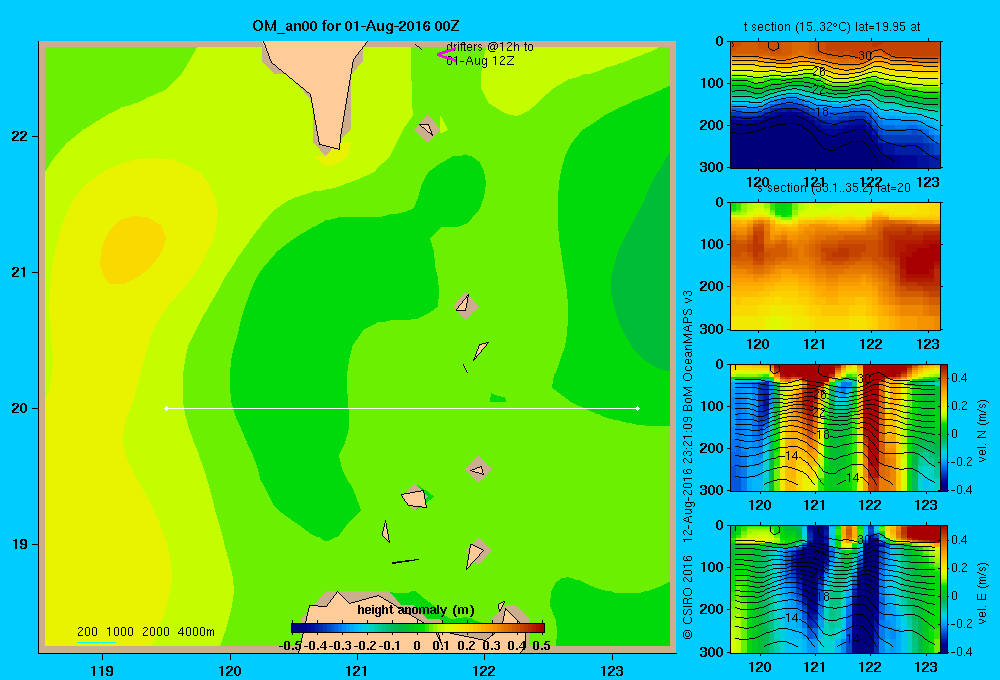This screenshot has height=680, width=1000.
Task: Click the 'vel. E (m/s)' axis label
Action: point(982,593)
